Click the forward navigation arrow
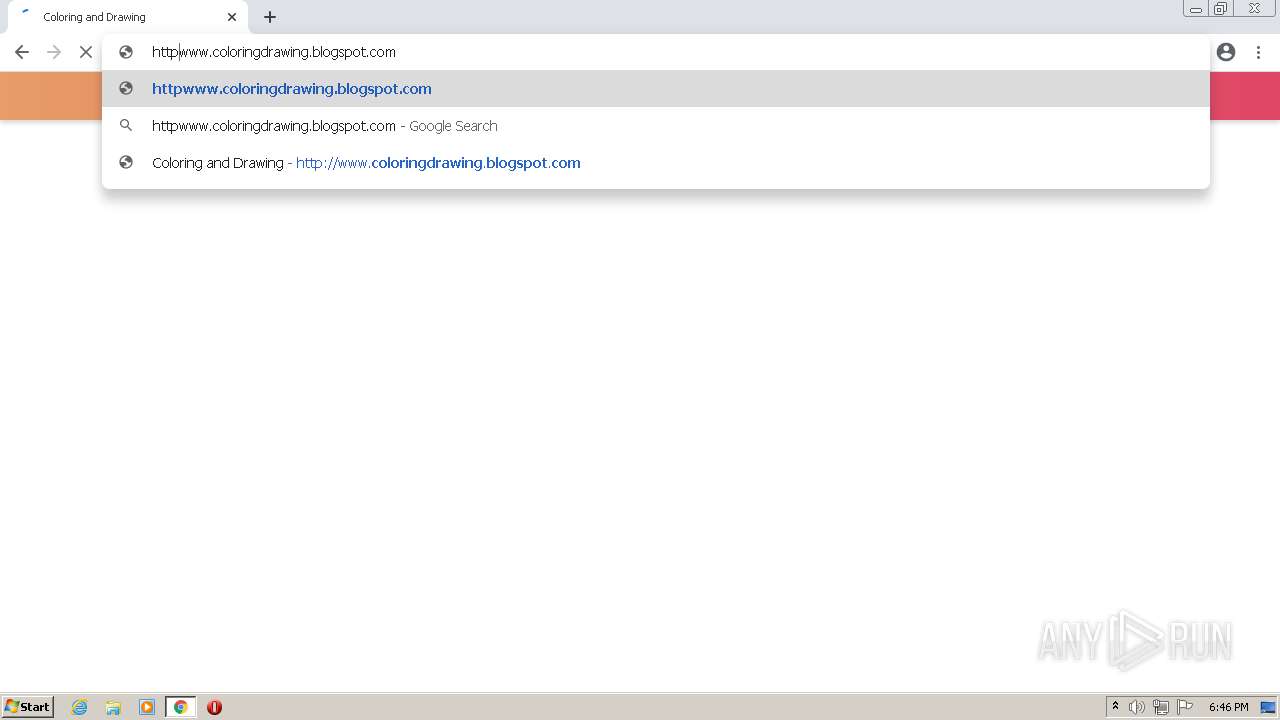 (54, 52)
